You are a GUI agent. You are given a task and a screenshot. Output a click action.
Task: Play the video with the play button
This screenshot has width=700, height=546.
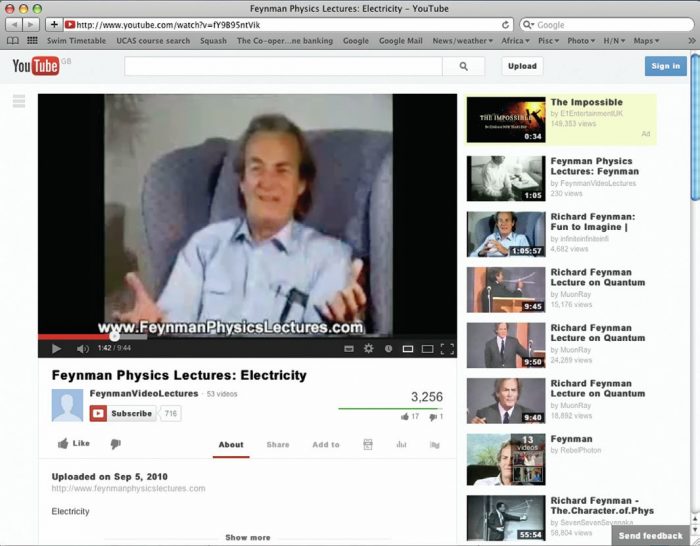56,348
